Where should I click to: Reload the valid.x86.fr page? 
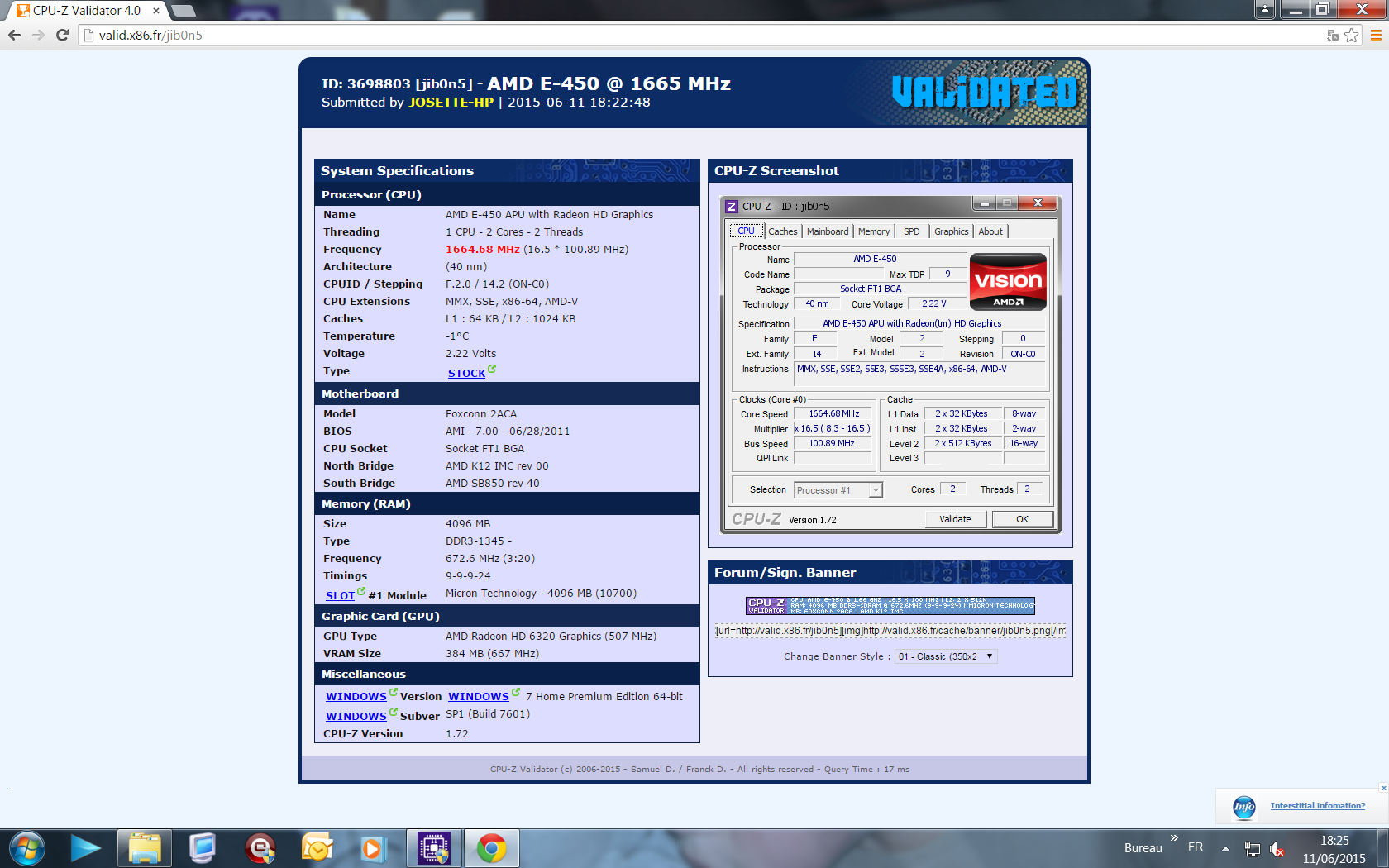pos(62,35)
